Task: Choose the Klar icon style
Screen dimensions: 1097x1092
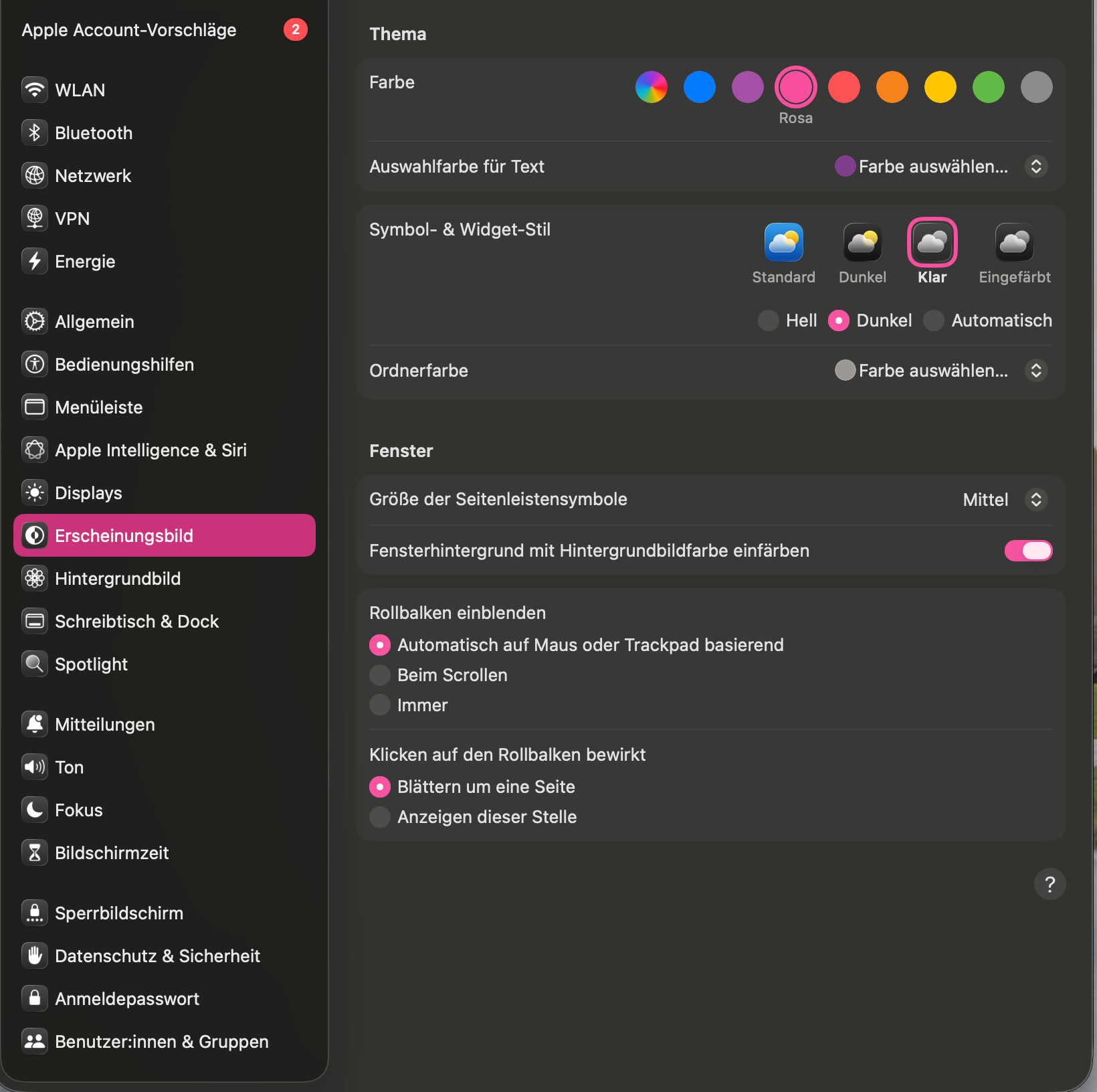Action: [932, 242]
